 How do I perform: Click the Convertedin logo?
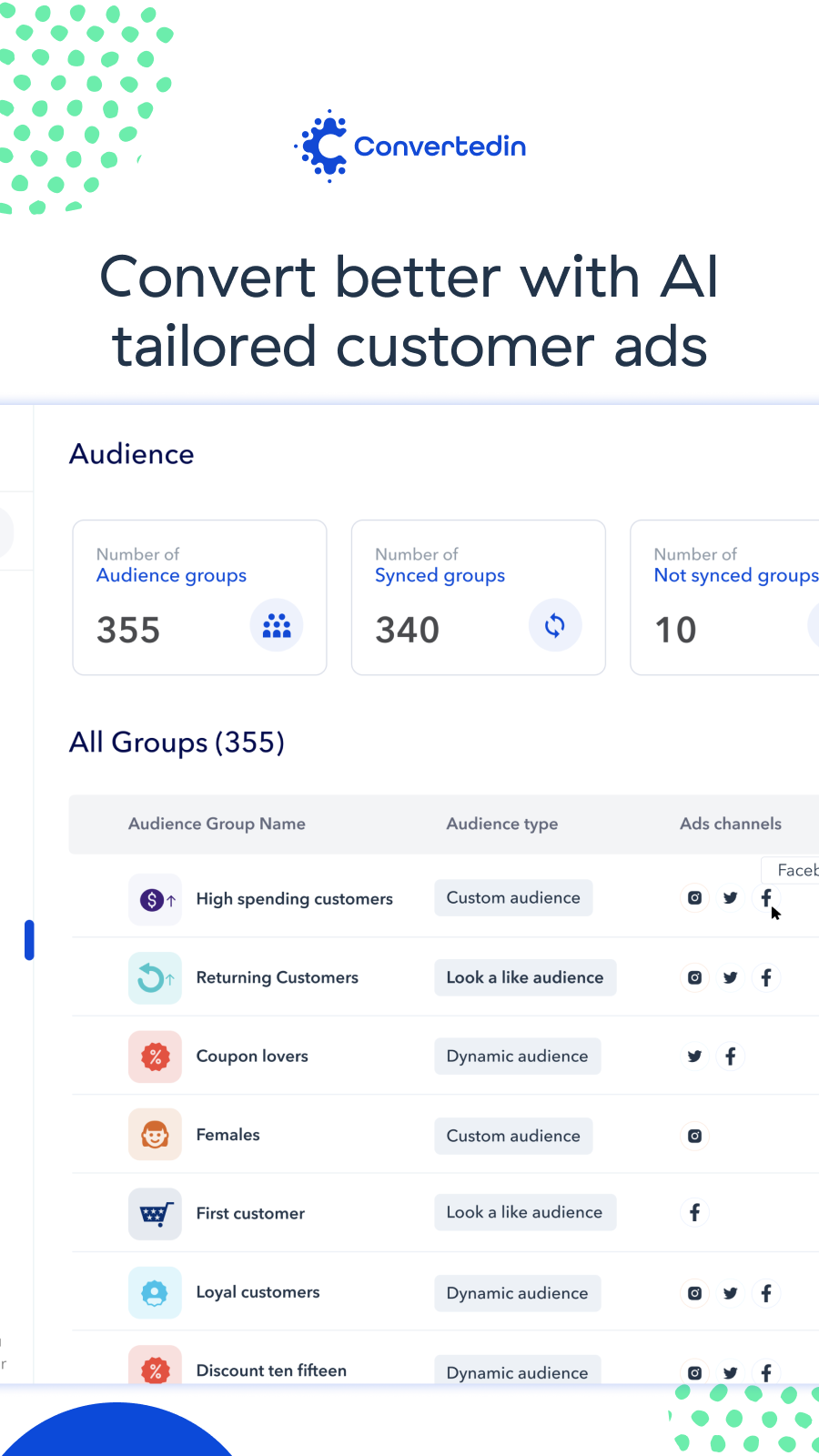[410, 147]
